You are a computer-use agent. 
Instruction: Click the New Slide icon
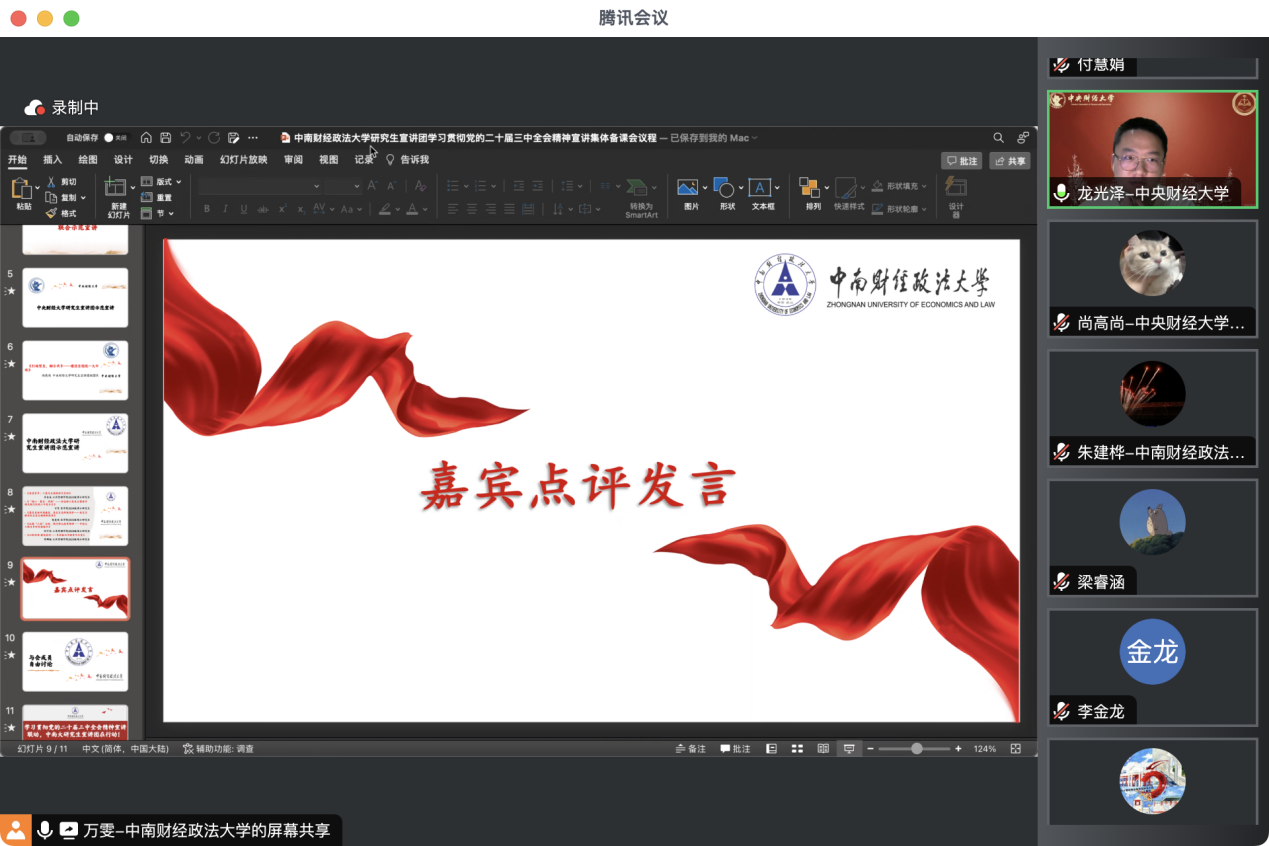pyautogui.click(x=117, y=188)
